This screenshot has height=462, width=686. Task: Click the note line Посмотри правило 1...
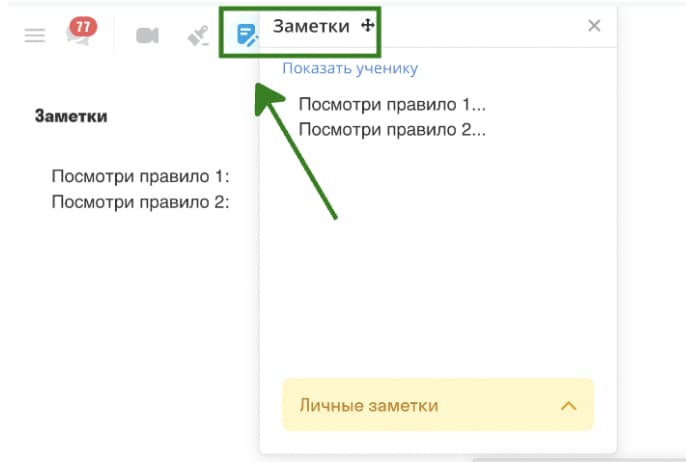click(392, 105)
